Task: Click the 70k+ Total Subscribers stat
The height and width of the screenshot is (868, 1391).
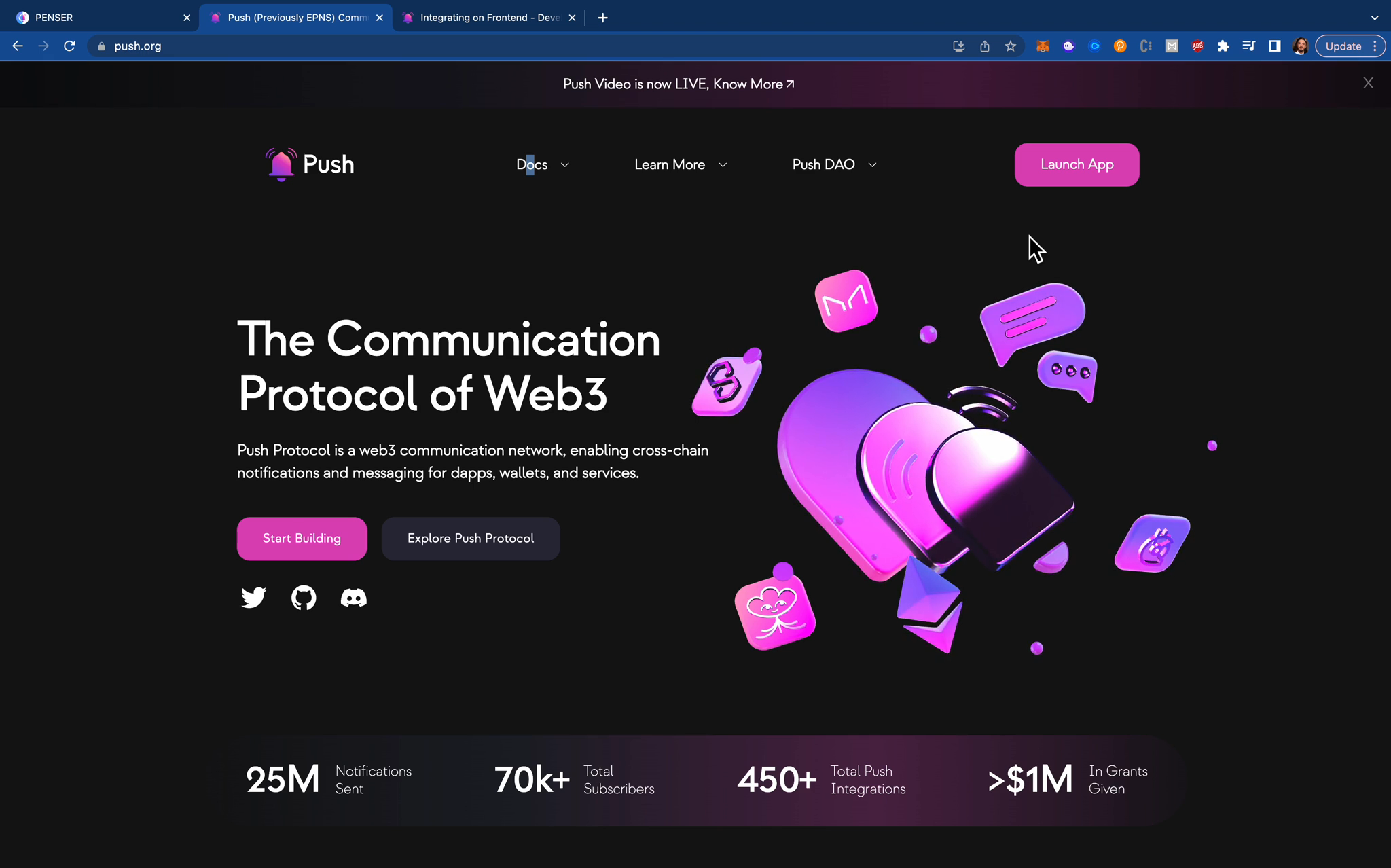Action: [574, 779]
